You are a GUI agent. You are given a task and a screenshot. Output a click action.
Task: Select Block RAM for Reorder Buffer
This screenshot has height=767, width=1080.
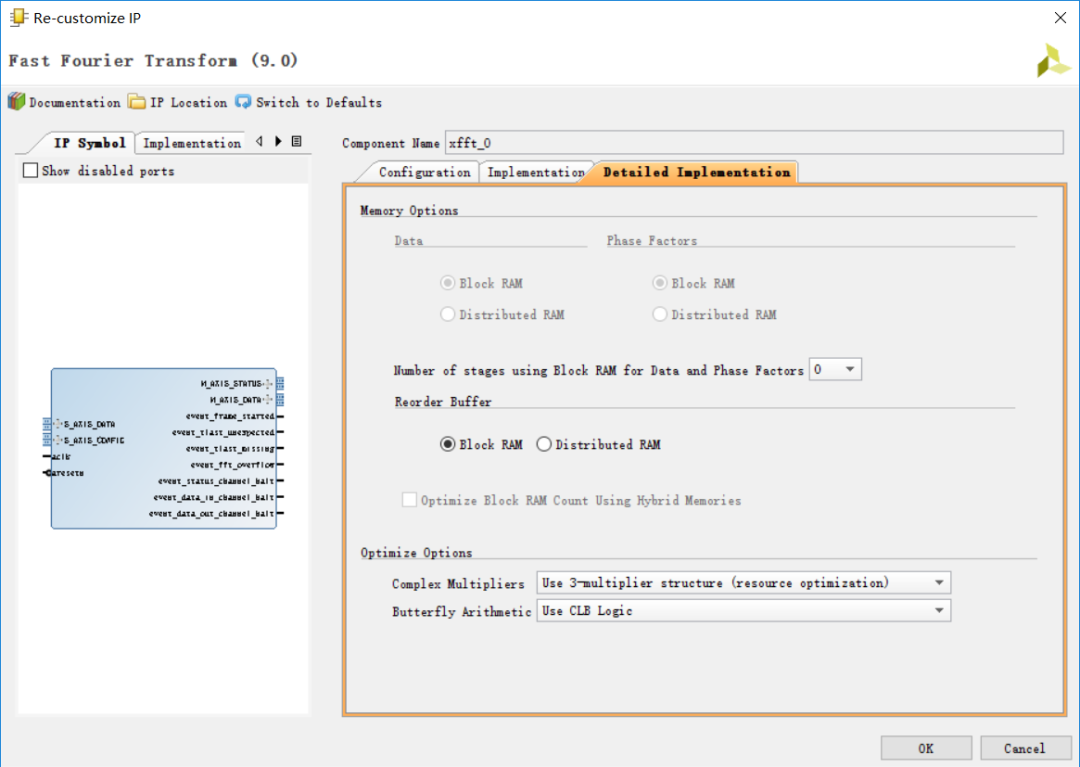448,445
